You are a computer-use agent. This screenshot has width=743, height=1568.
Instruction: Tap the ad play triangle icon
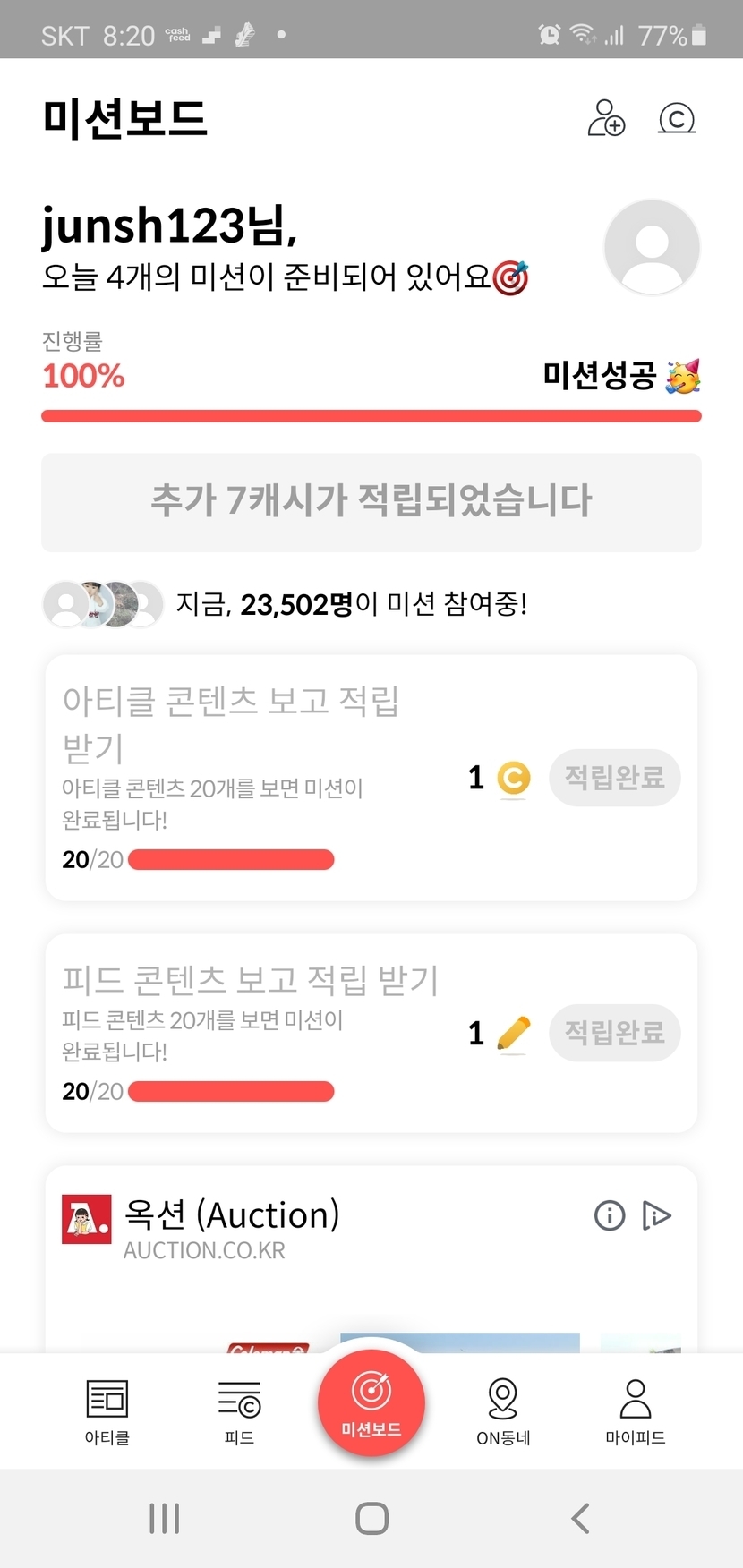[x=656, y=1215]
